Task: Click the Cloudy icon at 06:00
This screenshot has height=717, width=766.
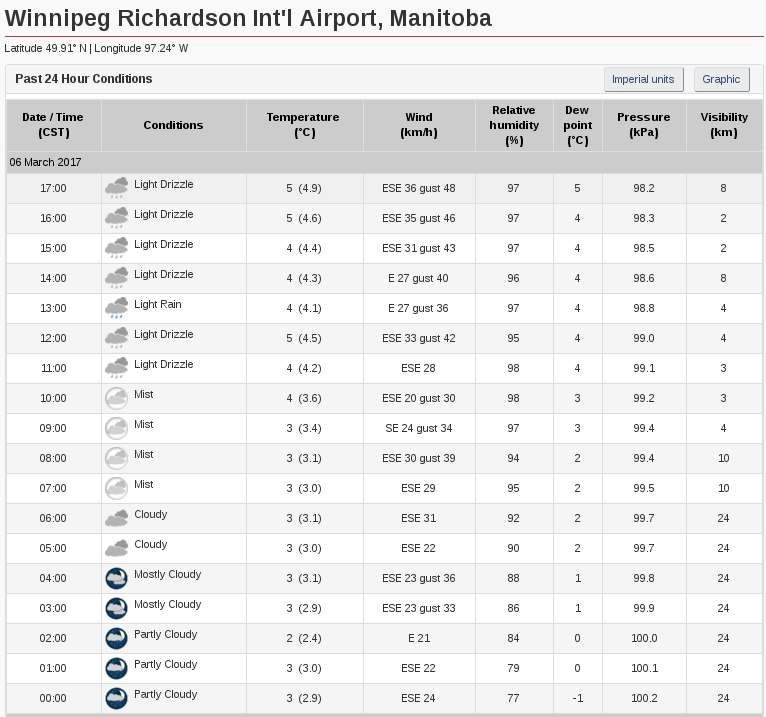Action: pos(116,518)
